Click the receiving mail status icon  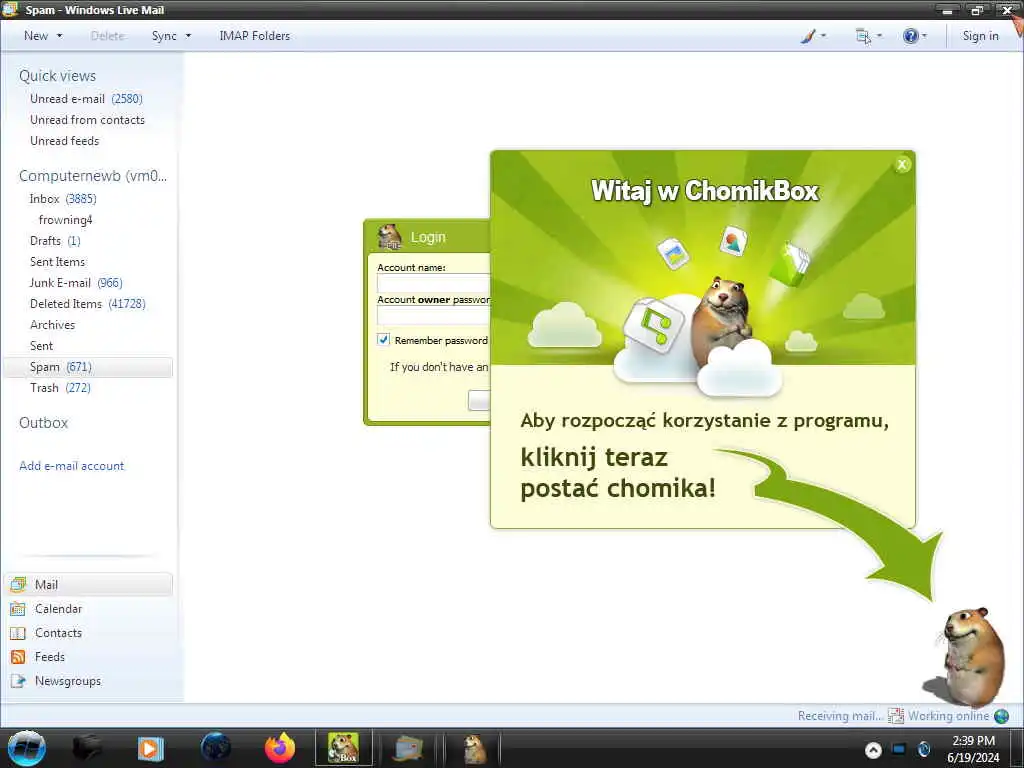895,716
